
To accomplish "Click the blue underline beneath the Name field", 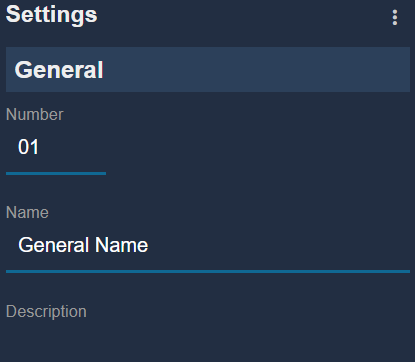I will click(x=208, y=272).
